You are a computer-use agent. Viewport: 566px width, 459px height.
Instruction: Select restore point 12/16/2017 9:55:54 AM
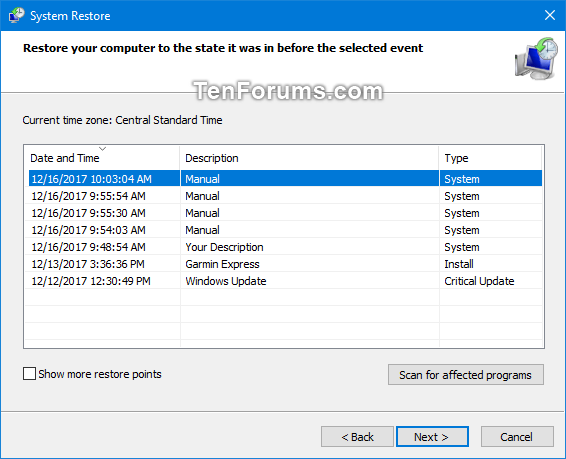click(x=285, y=196)
